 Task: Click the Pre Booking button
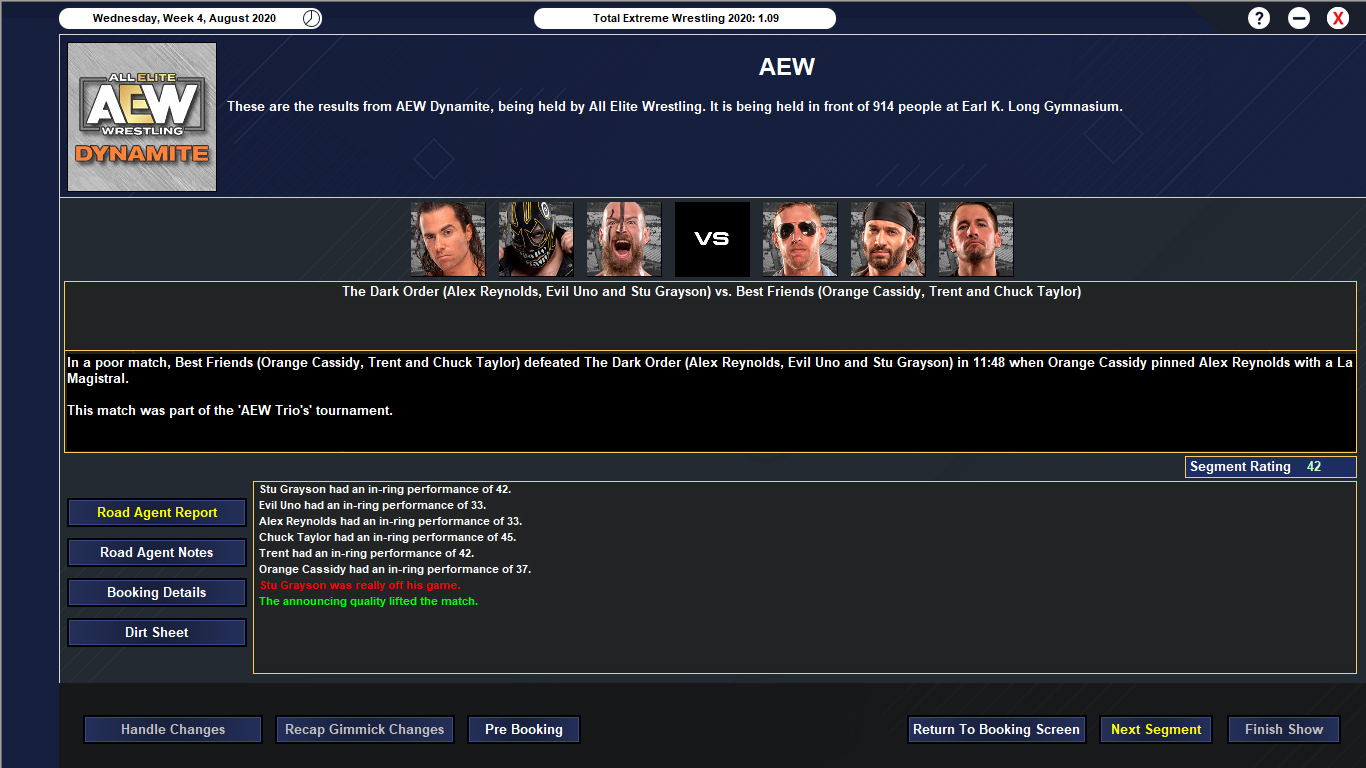(524, 729)
